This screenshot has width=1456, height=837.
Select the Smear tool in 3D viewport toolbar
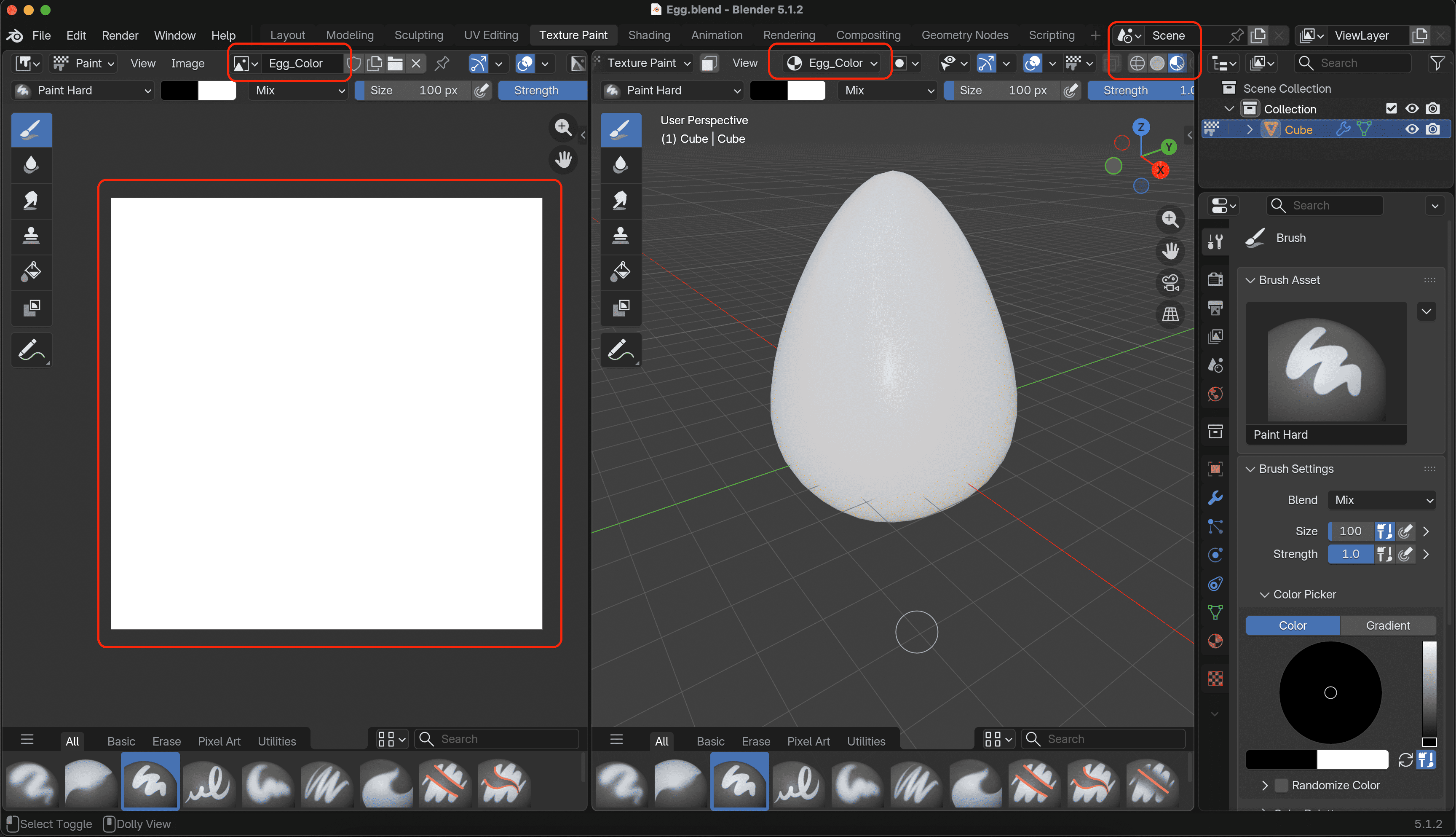(x=621, y=201)
